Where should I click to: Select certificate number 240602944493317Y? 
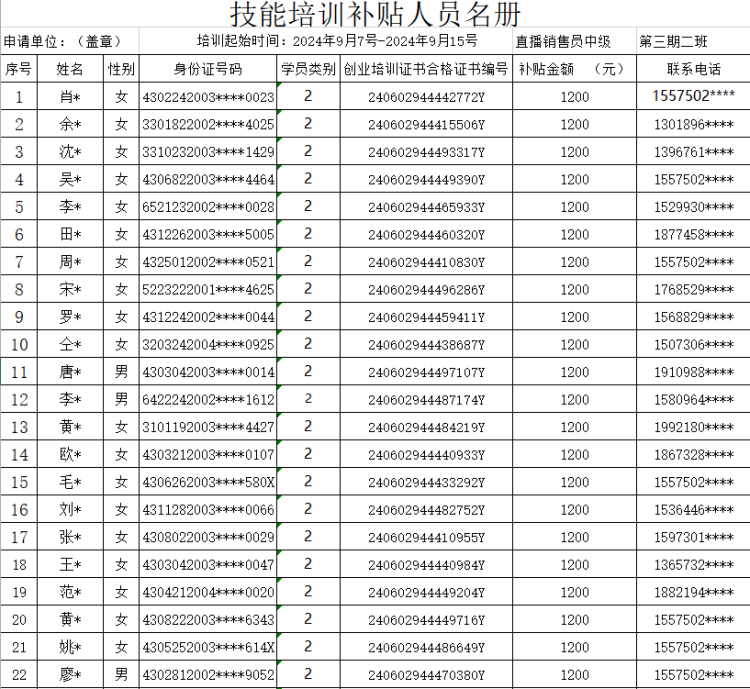(x=426, y=152)
